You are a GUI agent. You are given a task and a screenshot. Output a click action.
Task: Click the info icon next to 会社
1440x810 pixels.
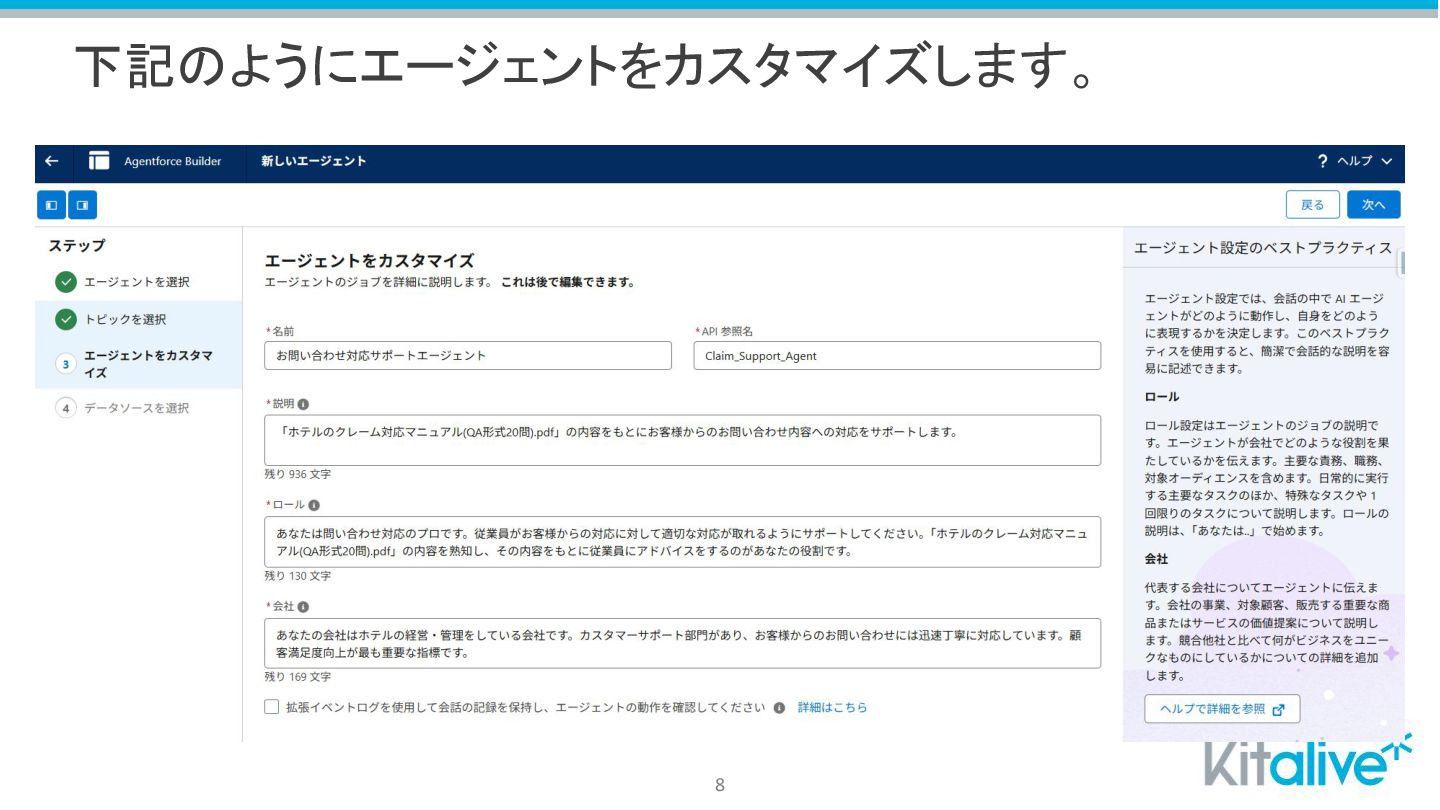[303, 607]
